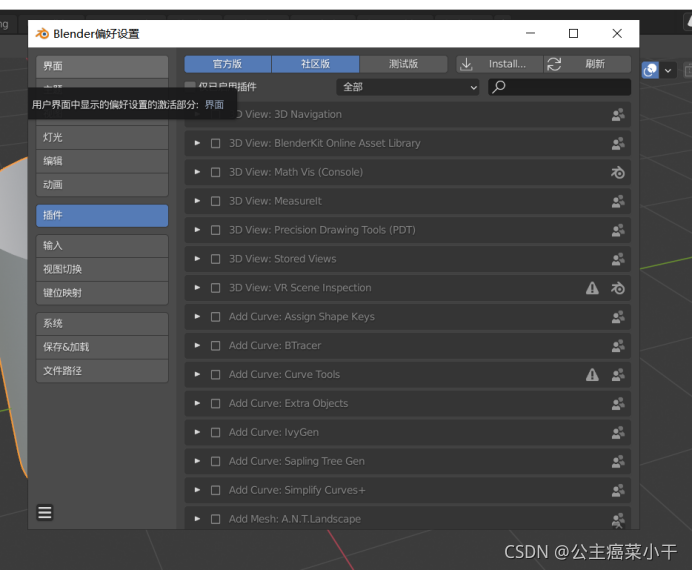The width and height of the screenshot is (693, 570).
Task: Open the 灯光 preferences section
Action: click(102, 137)
